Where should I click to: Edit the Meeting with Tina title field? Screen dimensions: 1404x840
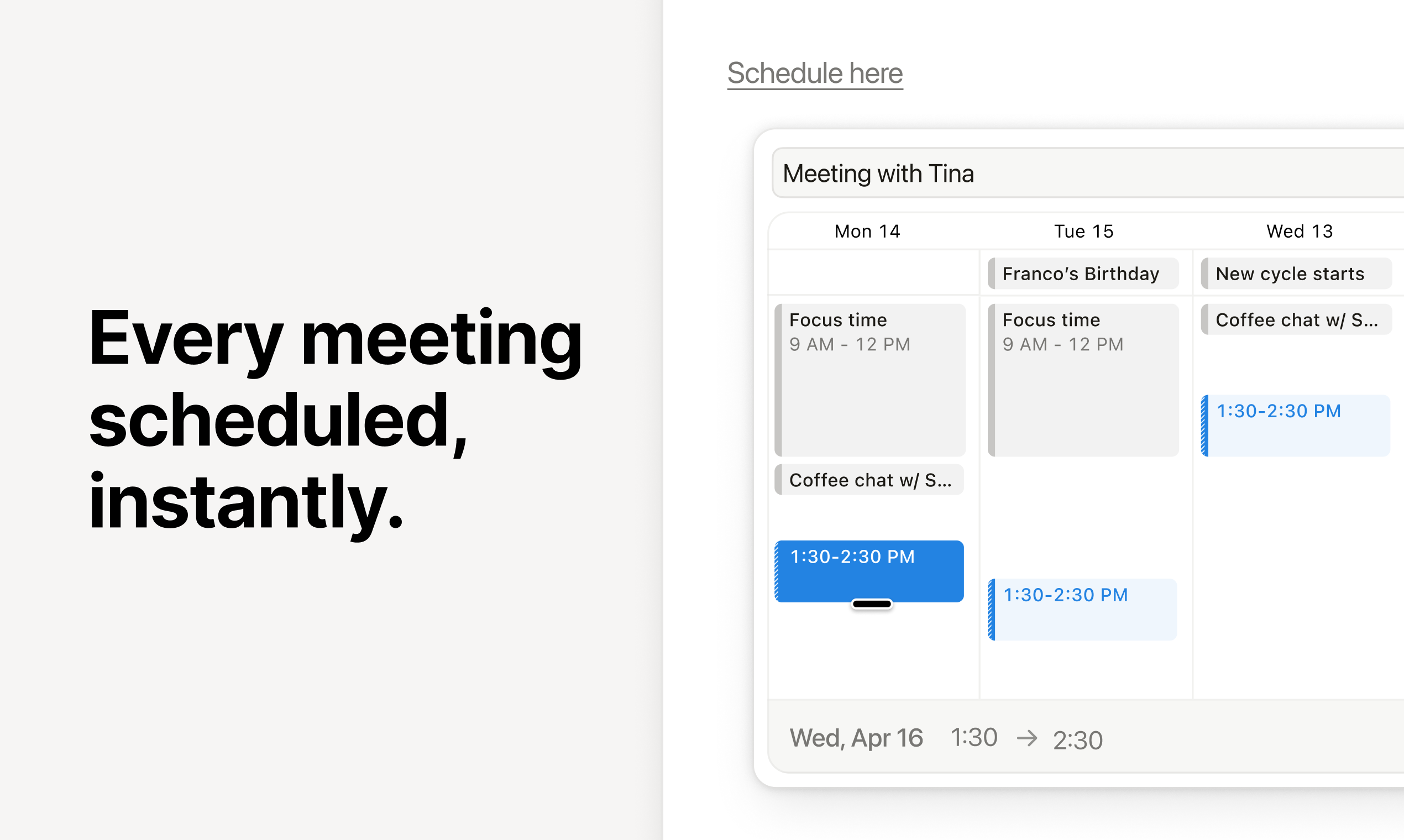click(1087, 173)
